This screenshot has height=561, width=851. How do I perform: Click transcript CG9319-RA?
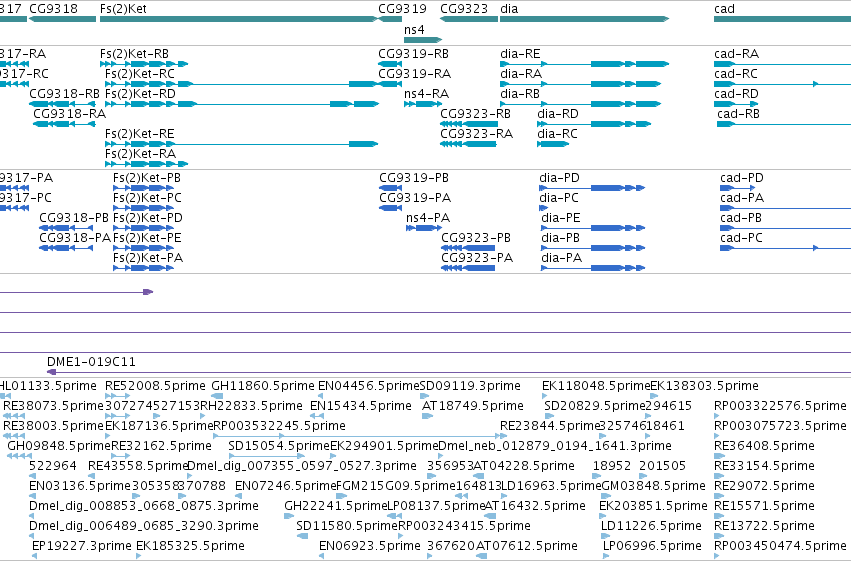415,74
